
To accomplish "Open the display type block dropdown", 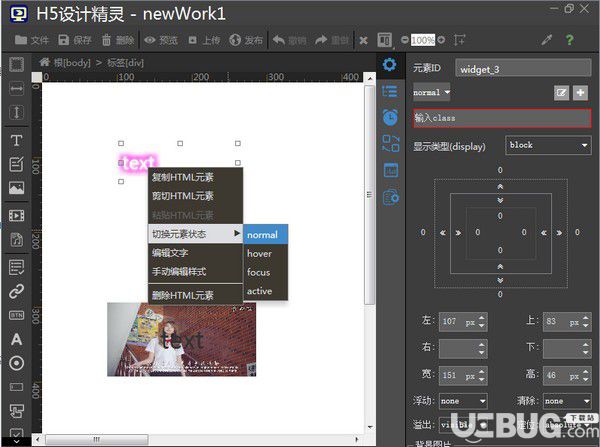I will (x=548, y=145).
